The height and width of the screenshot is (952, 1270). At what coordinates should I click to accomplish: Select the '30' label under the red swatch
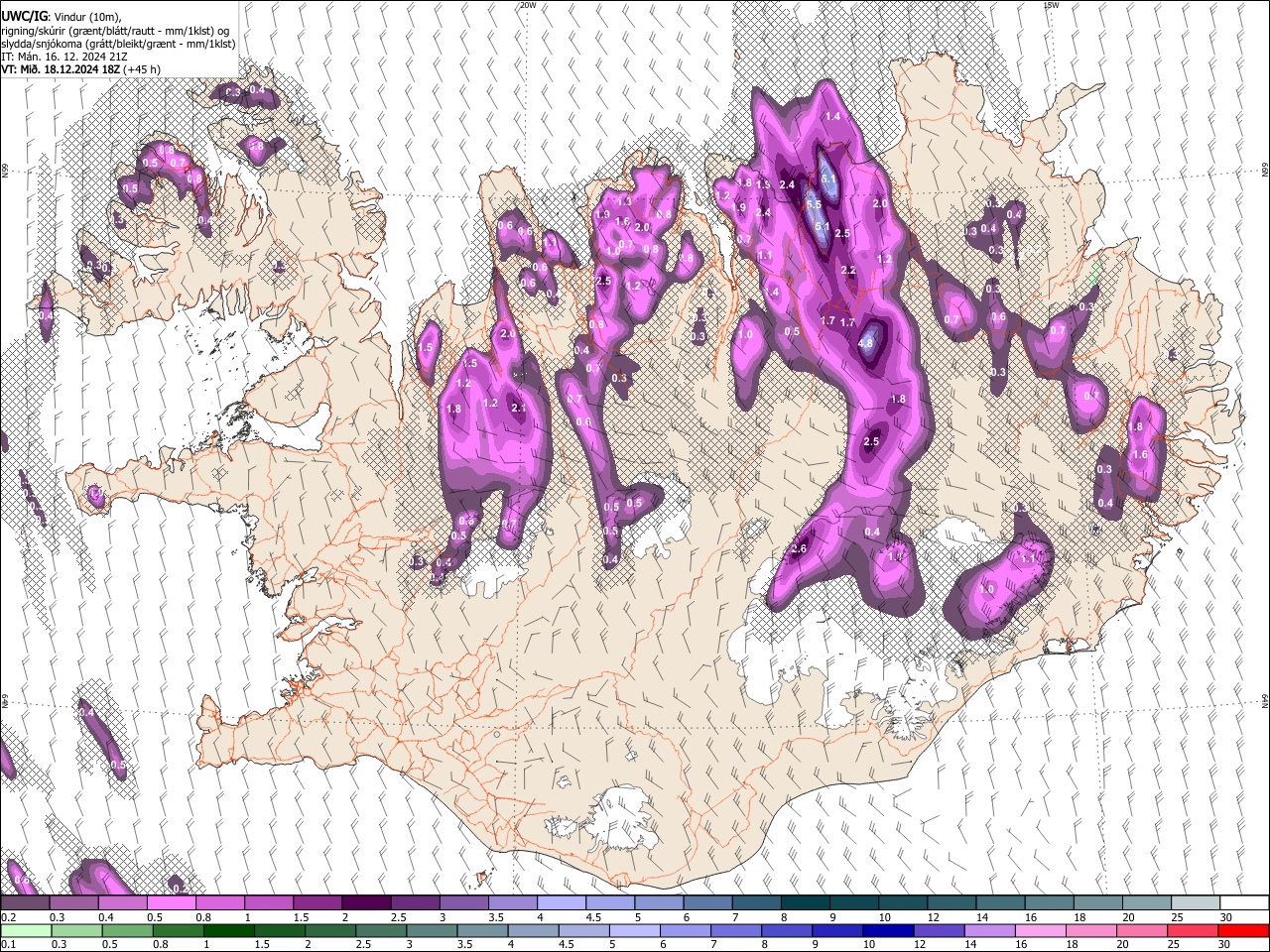(x=1226, y=945)
